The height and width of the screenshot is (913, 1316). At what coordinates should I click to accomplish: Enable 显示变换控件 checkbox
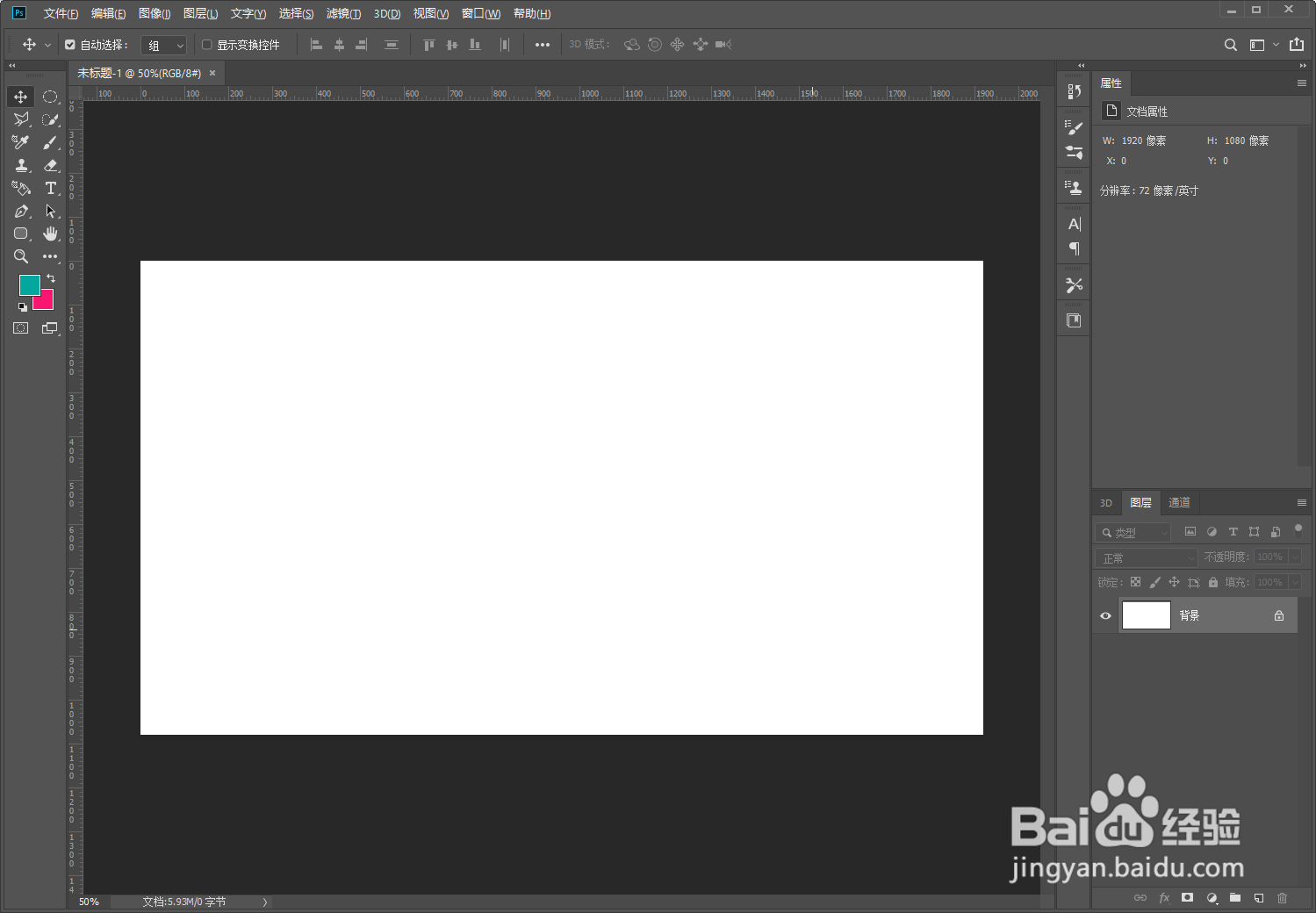(207, 45)
